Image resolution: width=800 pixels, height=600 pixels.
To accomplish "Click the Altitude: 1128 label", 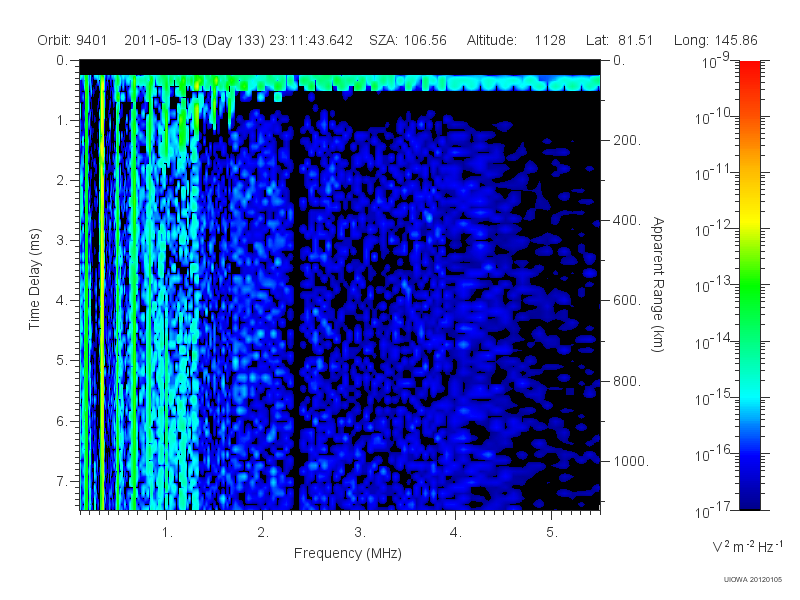I will [516, 40].
